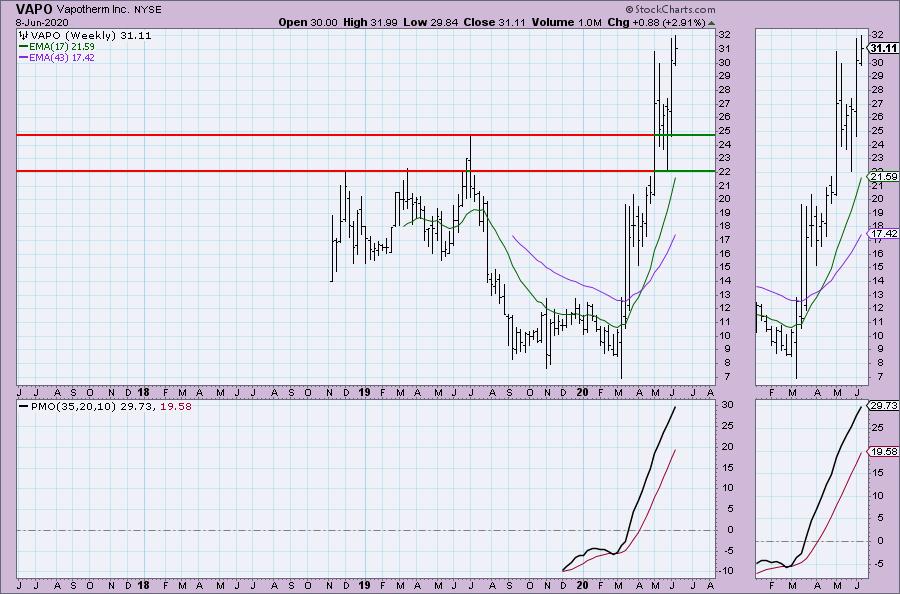Click the year 18 label under price panel

(143, 393)
